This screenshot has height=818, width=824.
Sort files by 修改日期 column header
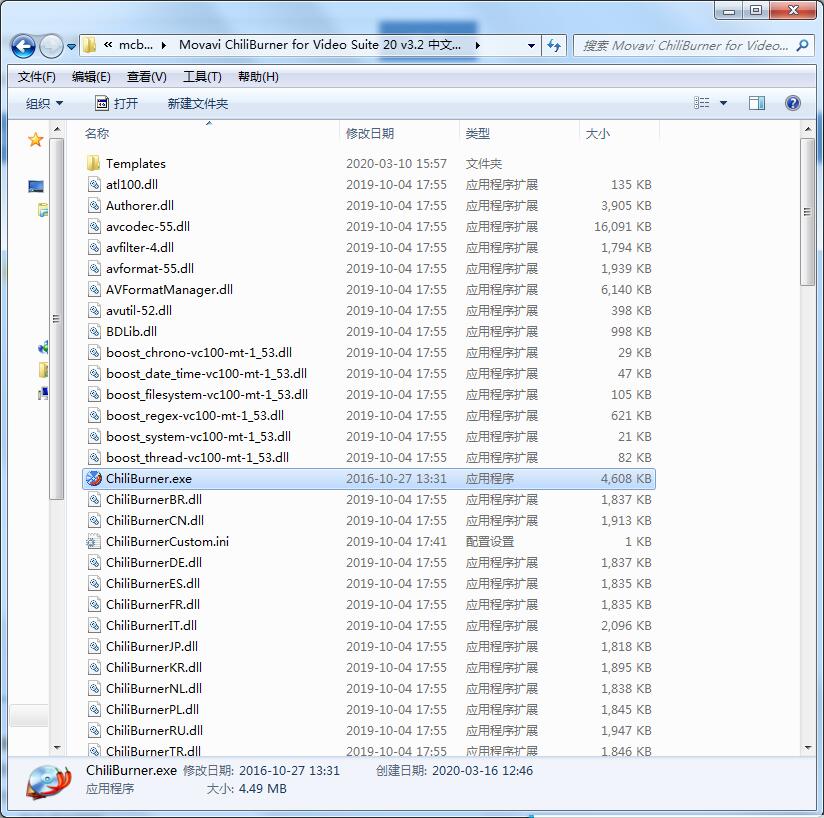click(370, 133)
